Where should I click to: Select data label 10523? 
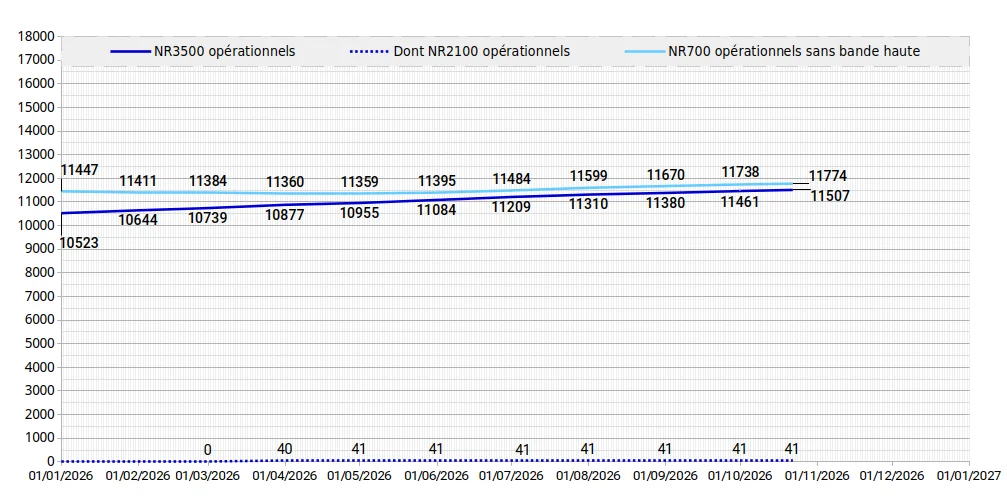pos(79,243)
